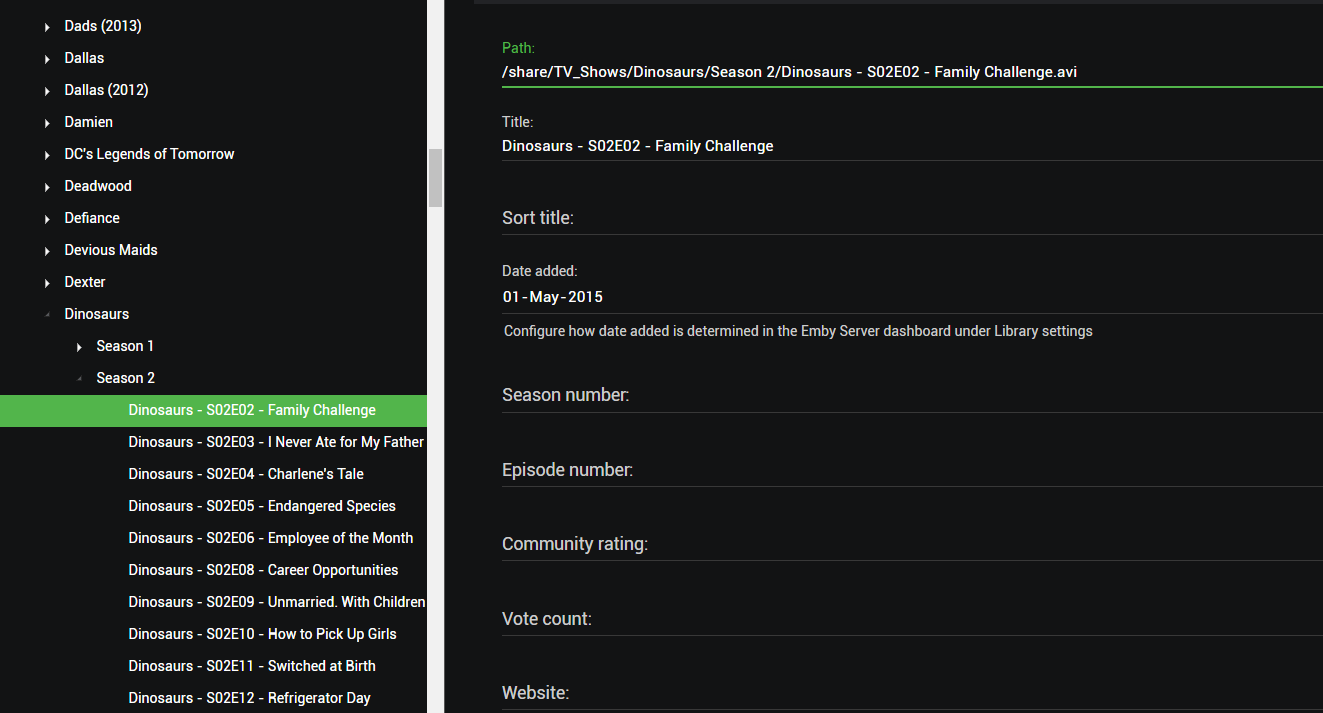Collapse the Dinosaurs series node
Viewport: 1323px width, 713px height.
[x=46, y=313]
